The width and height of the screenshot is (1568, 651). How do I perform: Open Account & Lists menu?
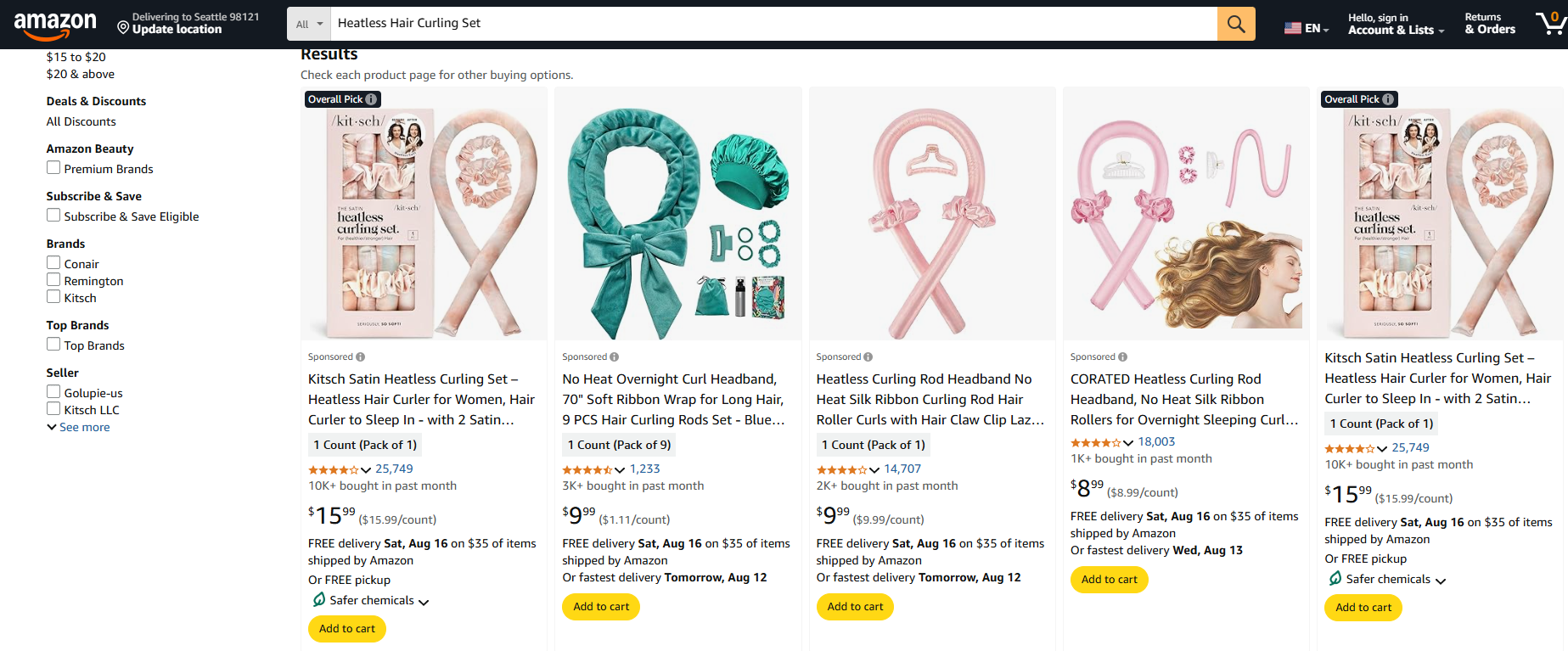point(1396,25)
